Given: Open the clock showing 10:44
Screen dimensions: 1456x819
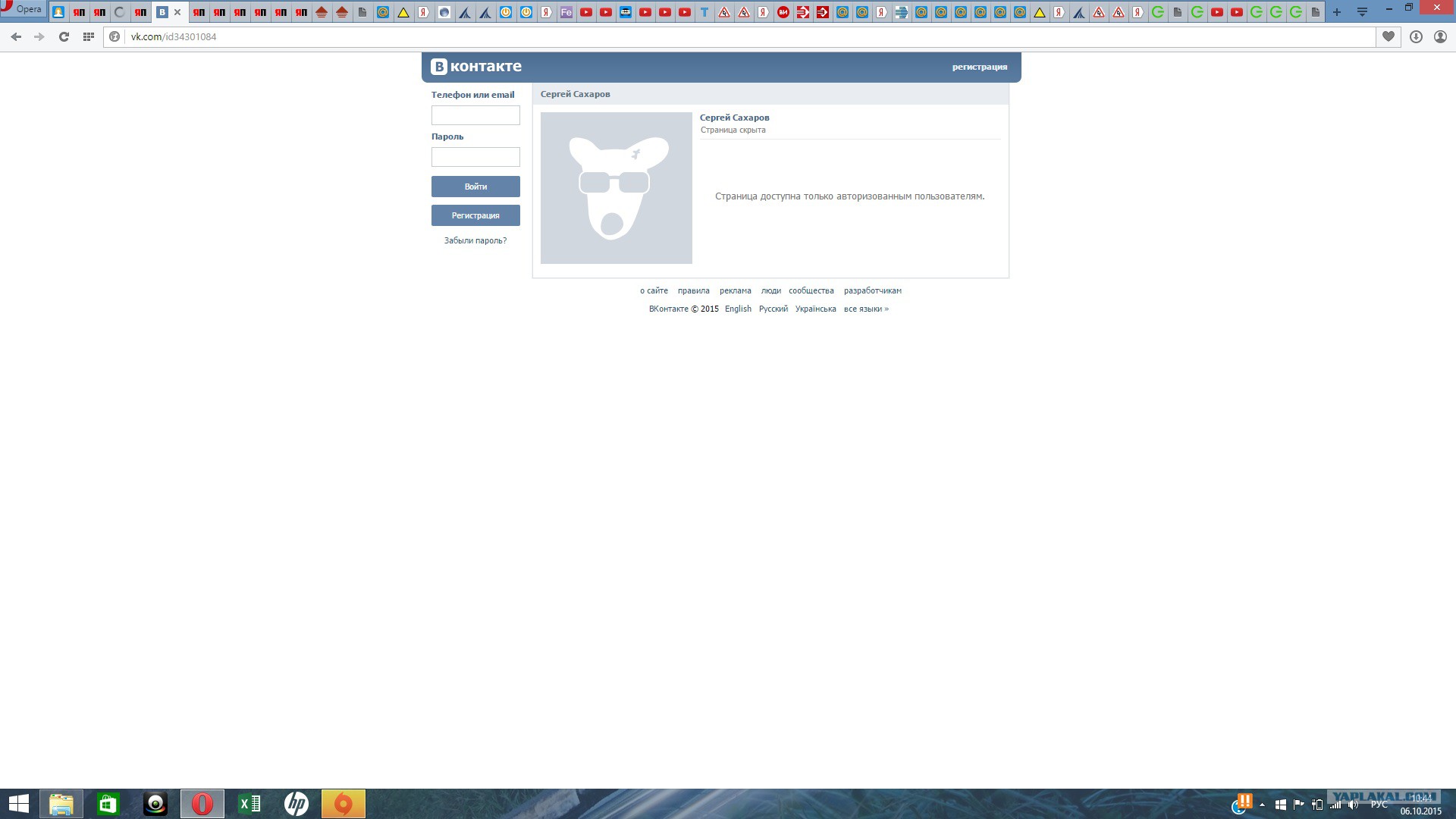Looking at the screenshot, I should [1421, 804].
